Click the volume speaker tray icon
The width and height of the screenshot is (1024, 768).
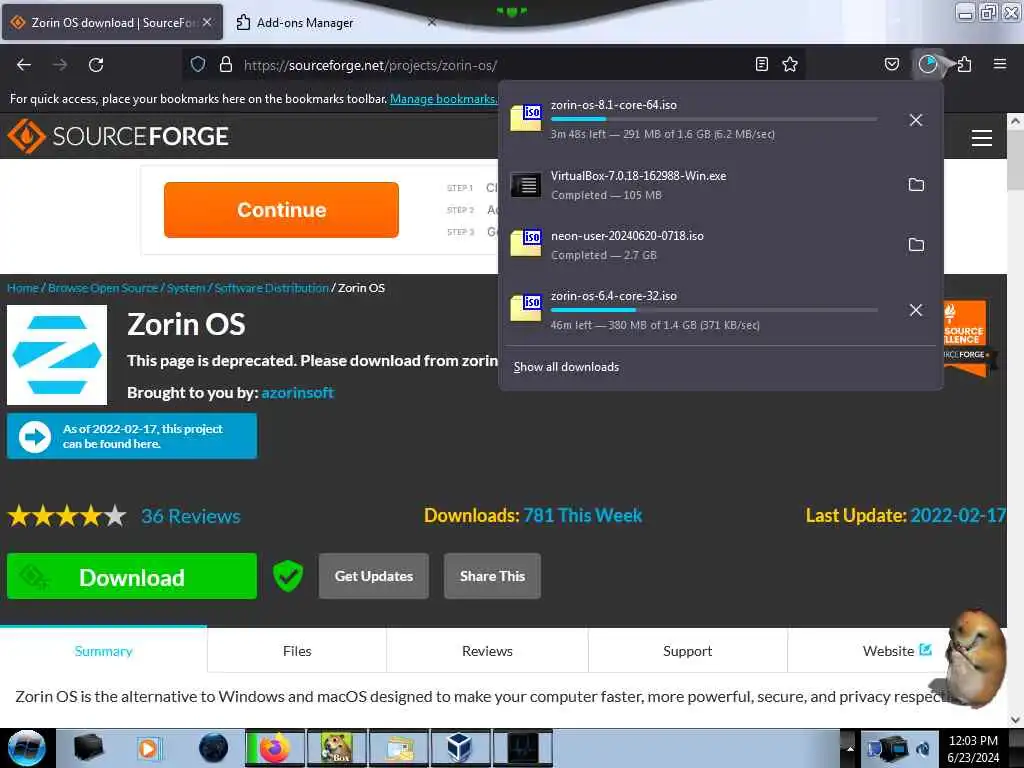pyautogui.click(x=923, y=748)
